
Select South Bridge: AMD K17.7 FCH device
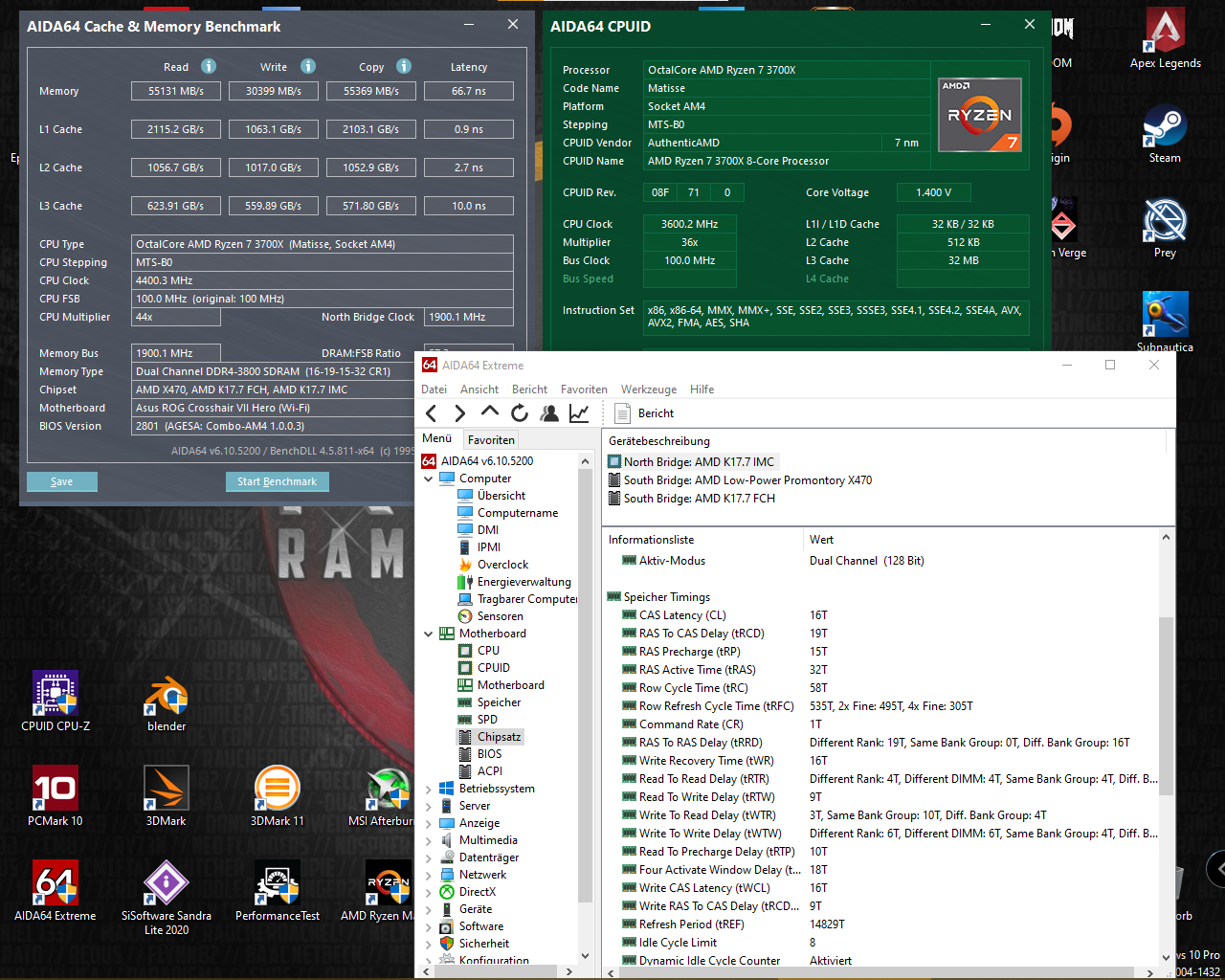tap(700, 499)
